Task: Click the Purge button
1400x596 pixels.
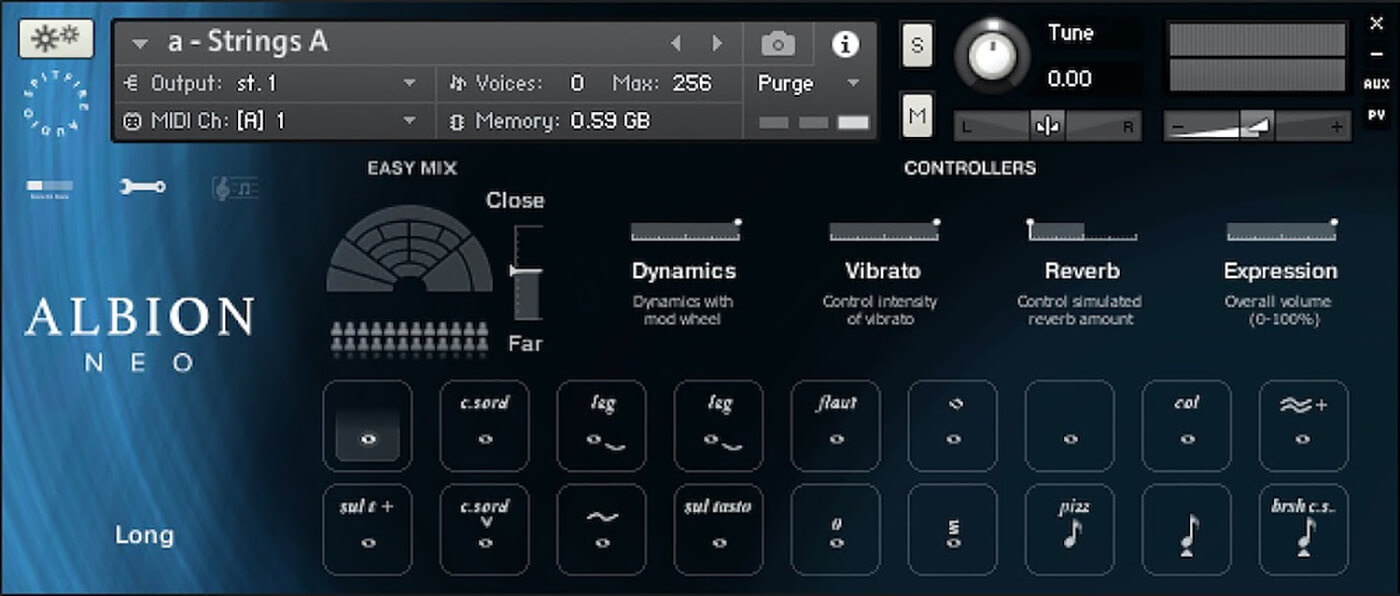Action: tap(788, 84)
